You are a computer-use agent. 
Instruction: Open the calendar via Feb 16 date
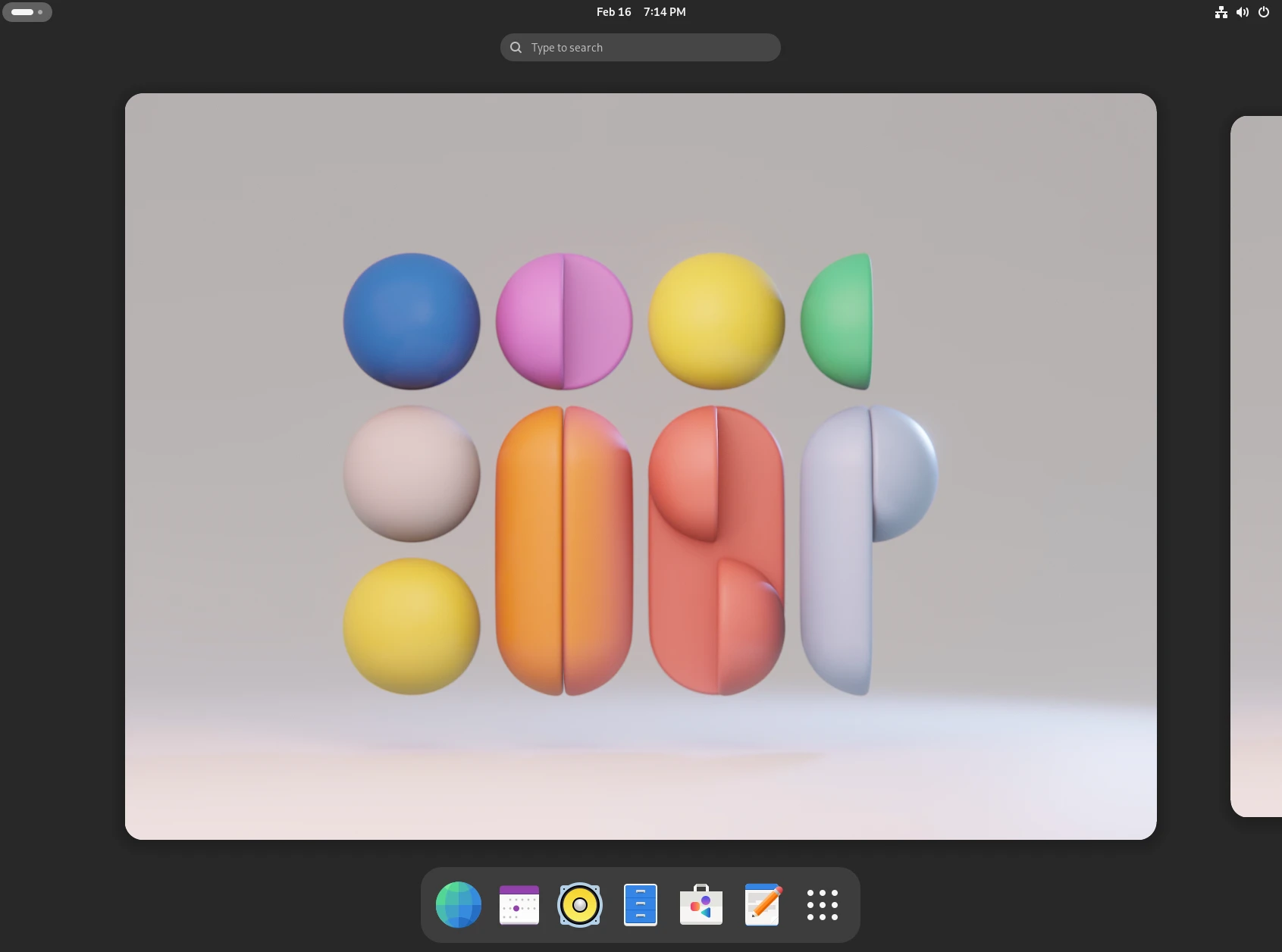[613, 12]
